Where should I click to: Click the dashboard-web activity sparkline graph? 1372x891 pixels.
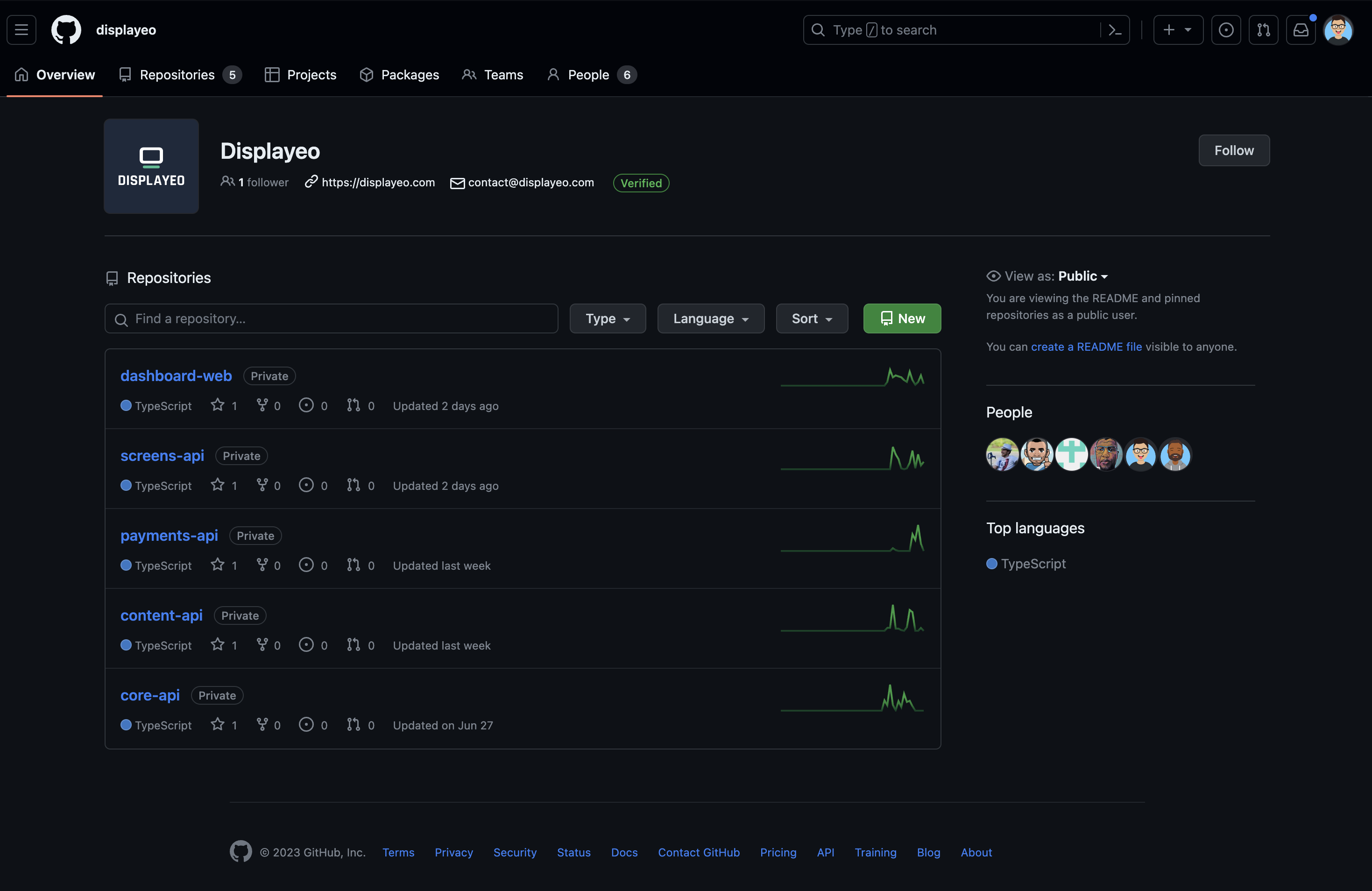click(852, 377)
